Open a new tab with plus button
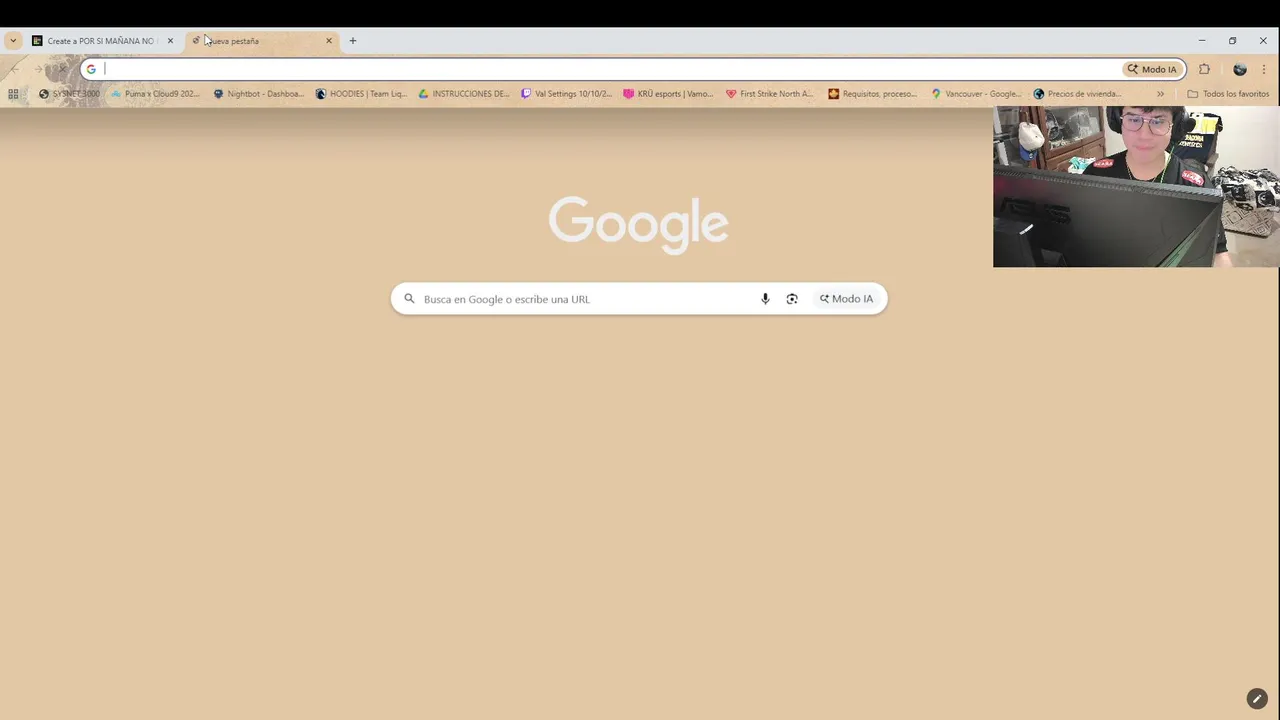The height and width of the screenshot is (720, 1280). (x=353, y=41)
